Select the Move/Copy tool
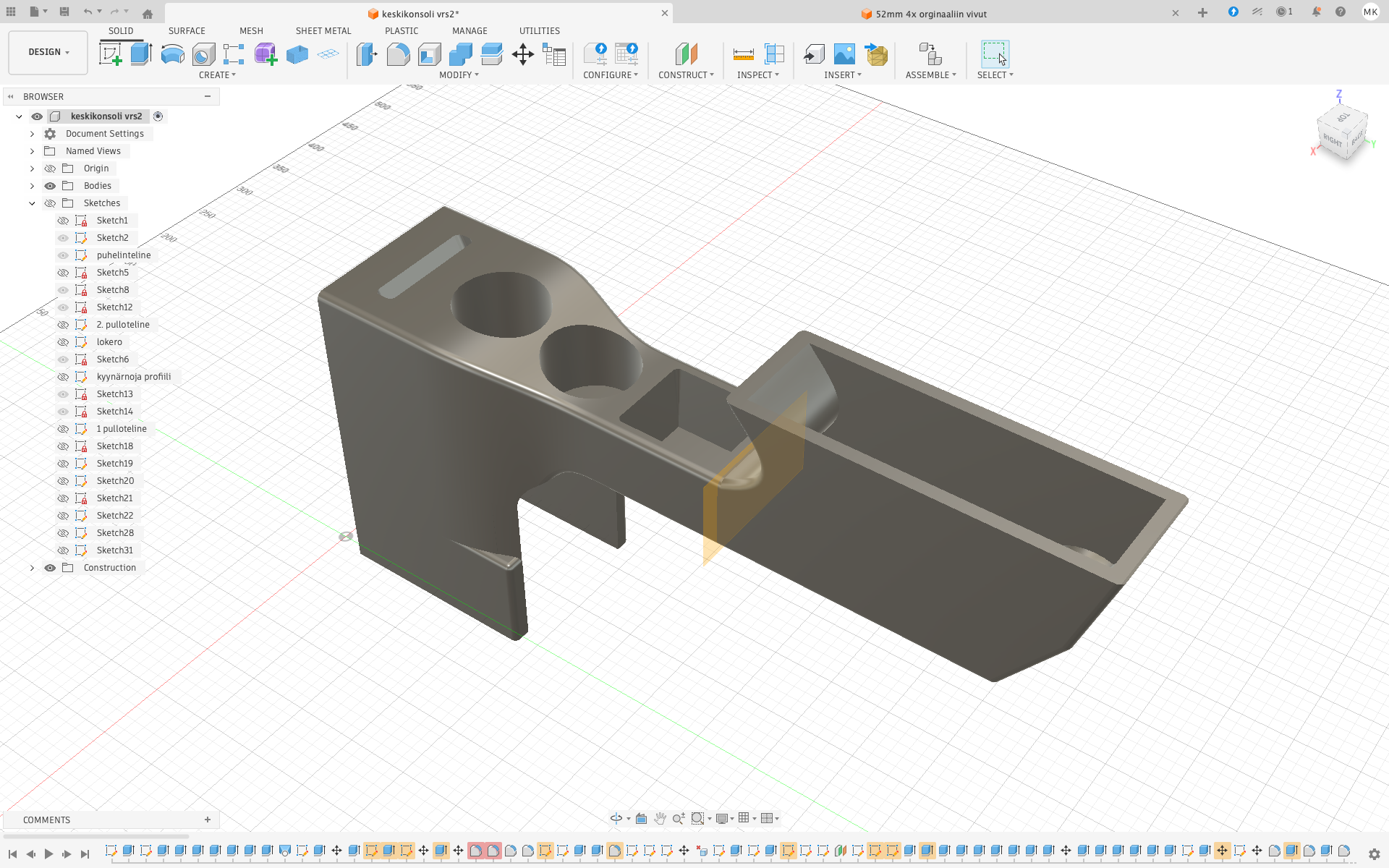This screenshot has height=868, width=1389. pyautogui.click(x=522, y=54)
